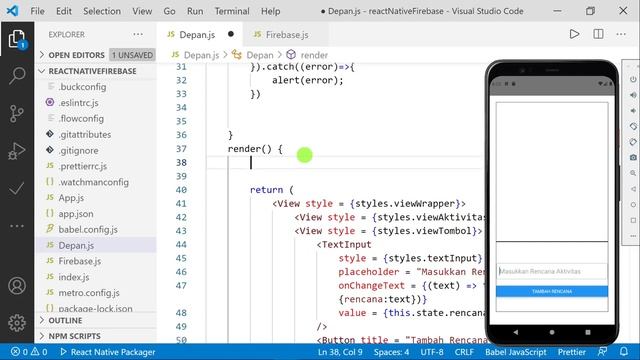Image resolution: width=640 pixels, height=360 pixels.
Task: Split the editor to the right
Action: 598,34
